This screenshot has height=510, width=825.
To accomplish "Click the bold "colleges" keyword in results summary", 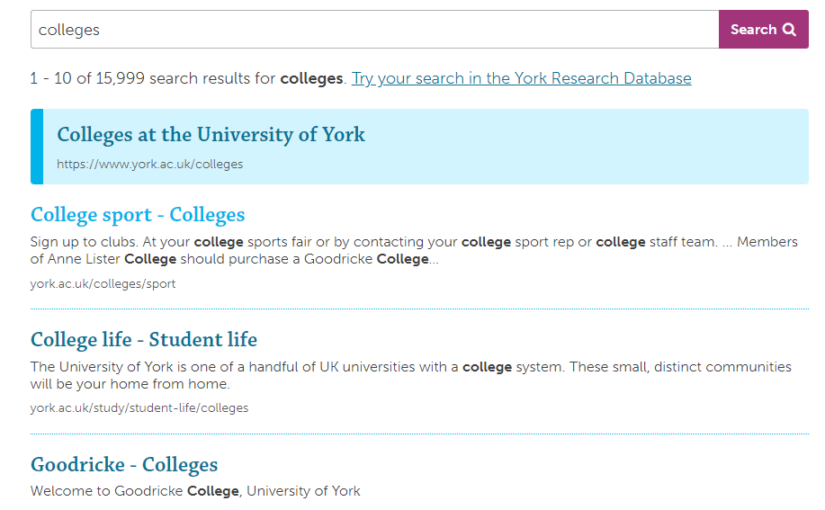I will click(311, 78).
